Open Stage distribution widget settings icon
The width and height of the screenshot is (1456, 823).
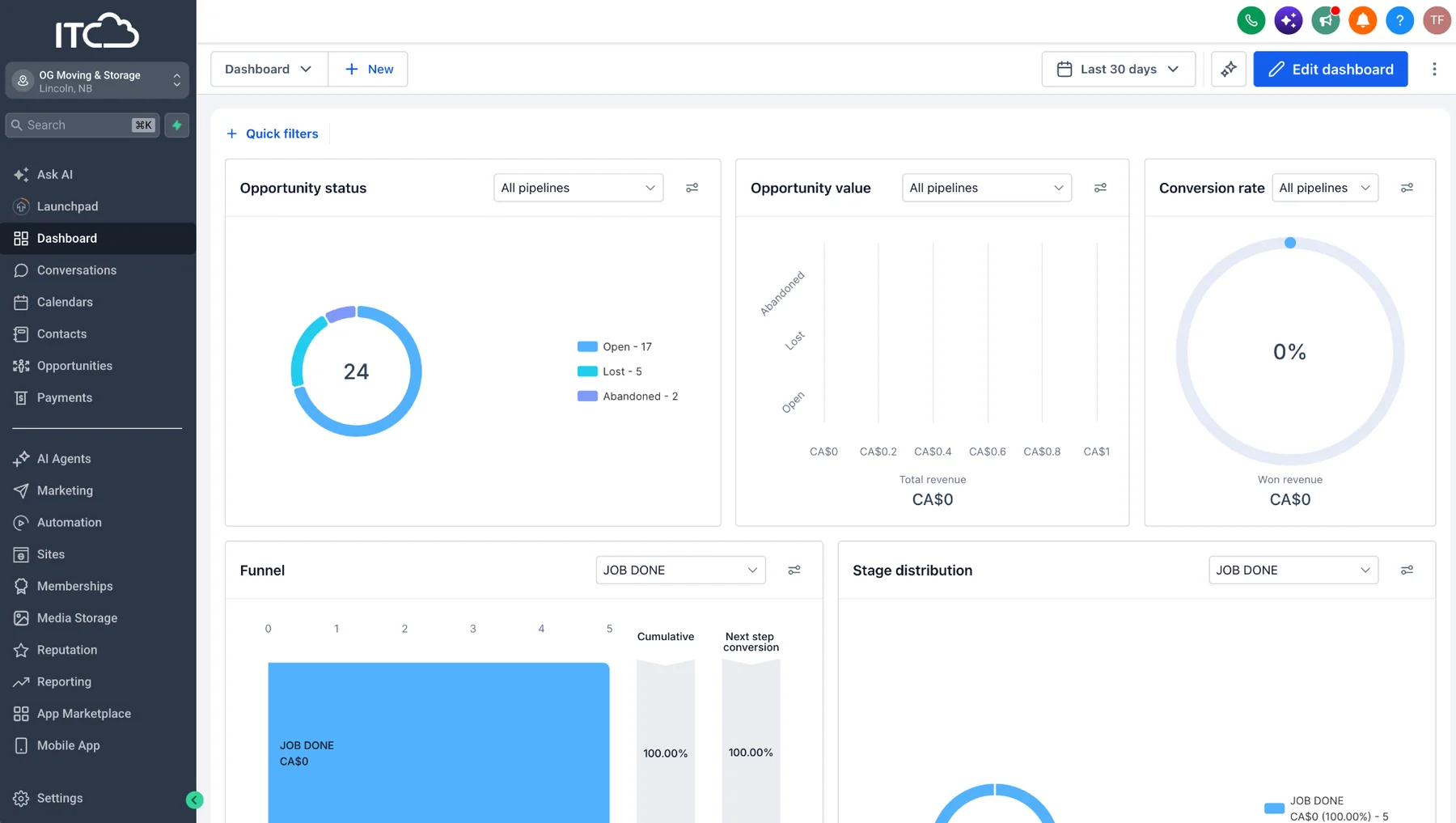[1407, 570]
